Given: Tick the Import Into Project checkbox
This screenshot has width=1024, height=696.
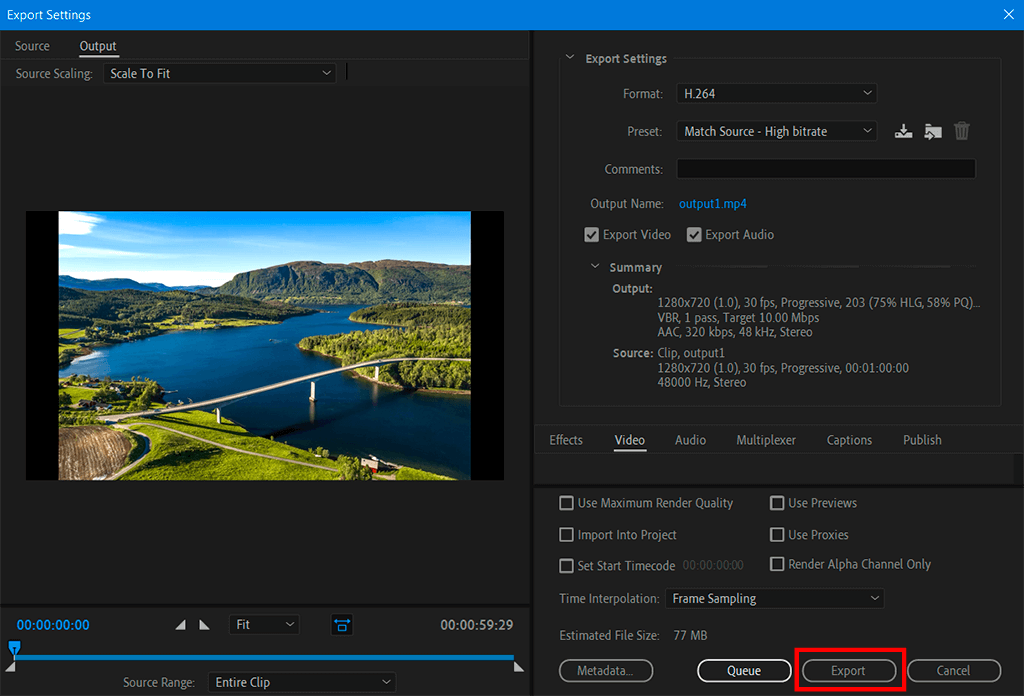Looking at the screenshot, I should tap(567, 535).
